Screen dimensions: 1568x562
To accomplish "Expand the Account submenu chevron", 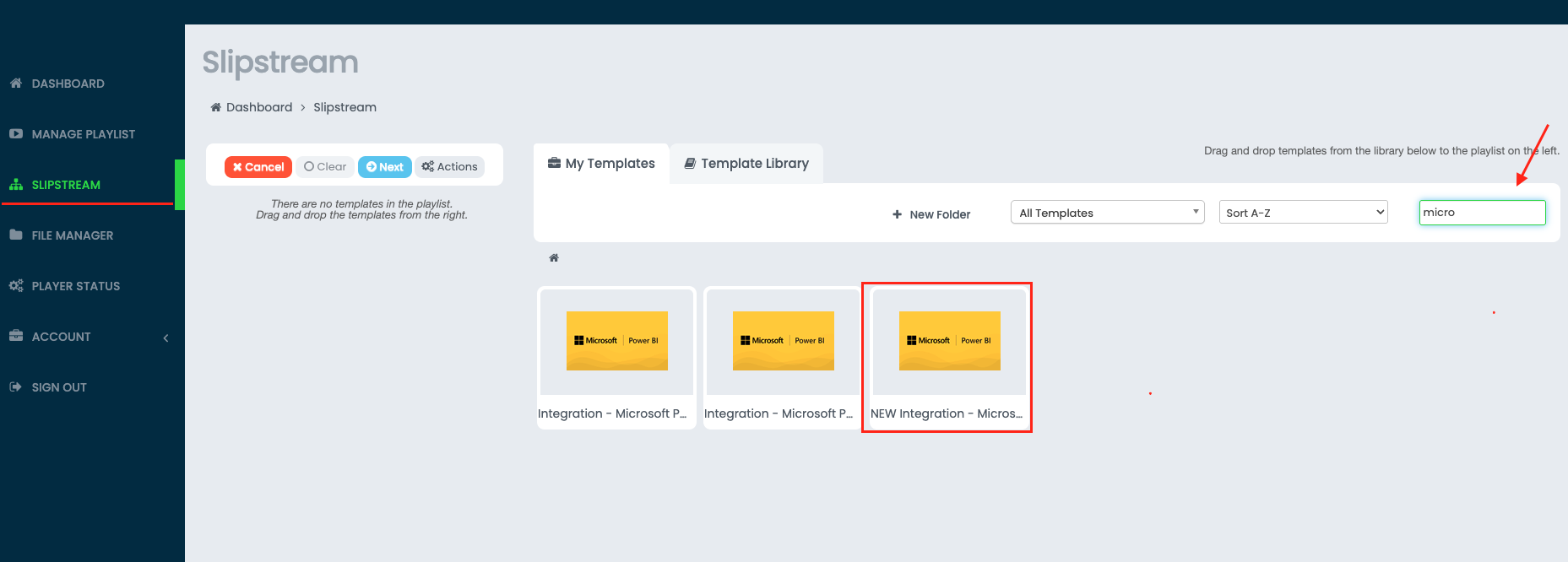I will tap(165, 338).
